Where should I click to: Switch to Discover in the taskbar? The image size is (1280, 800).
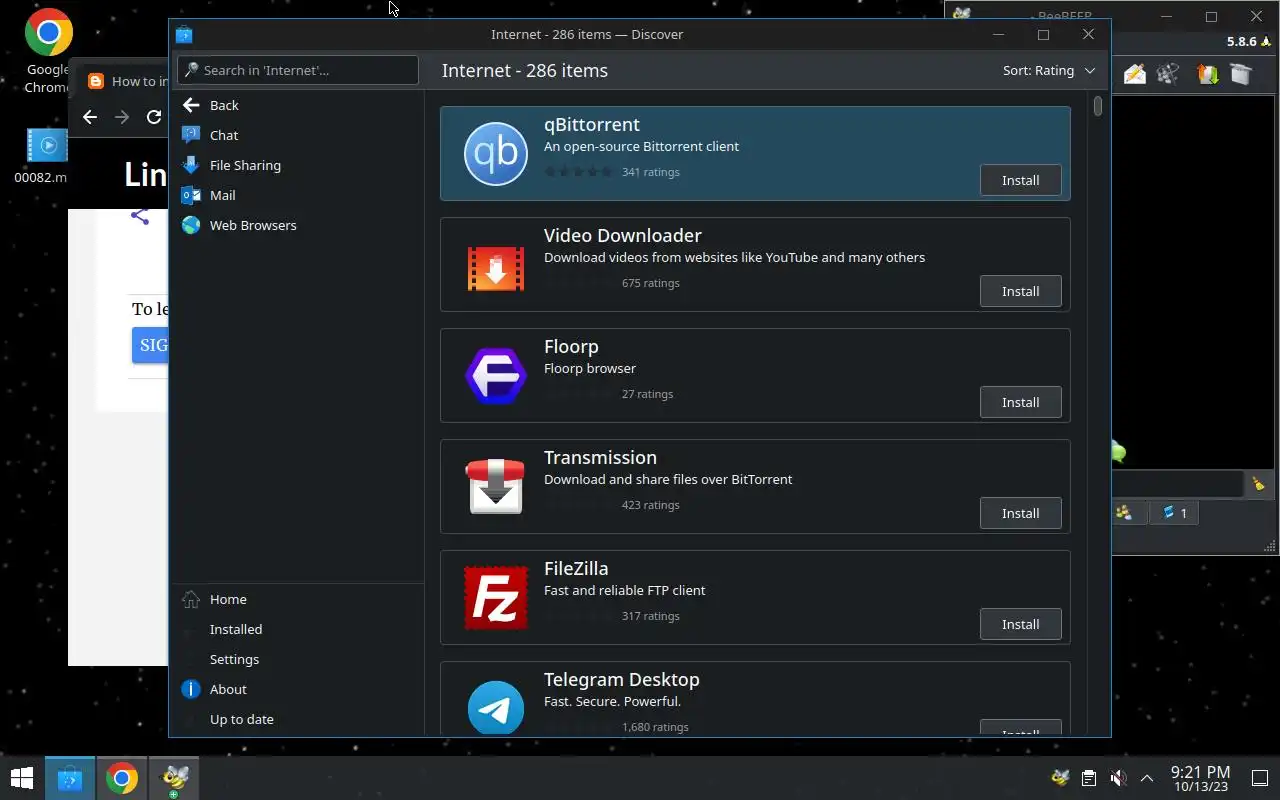coord(69,778)
